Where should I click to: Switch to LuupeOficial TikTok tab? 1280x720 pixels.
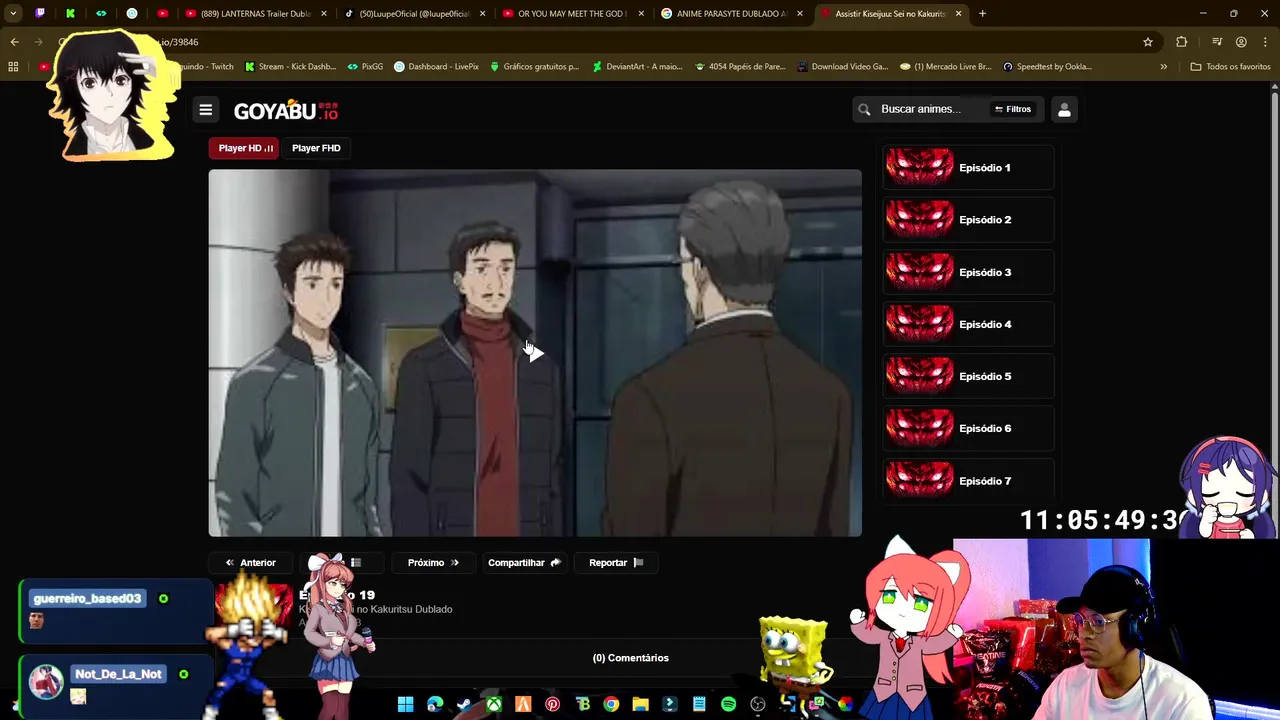pos(415,14)
